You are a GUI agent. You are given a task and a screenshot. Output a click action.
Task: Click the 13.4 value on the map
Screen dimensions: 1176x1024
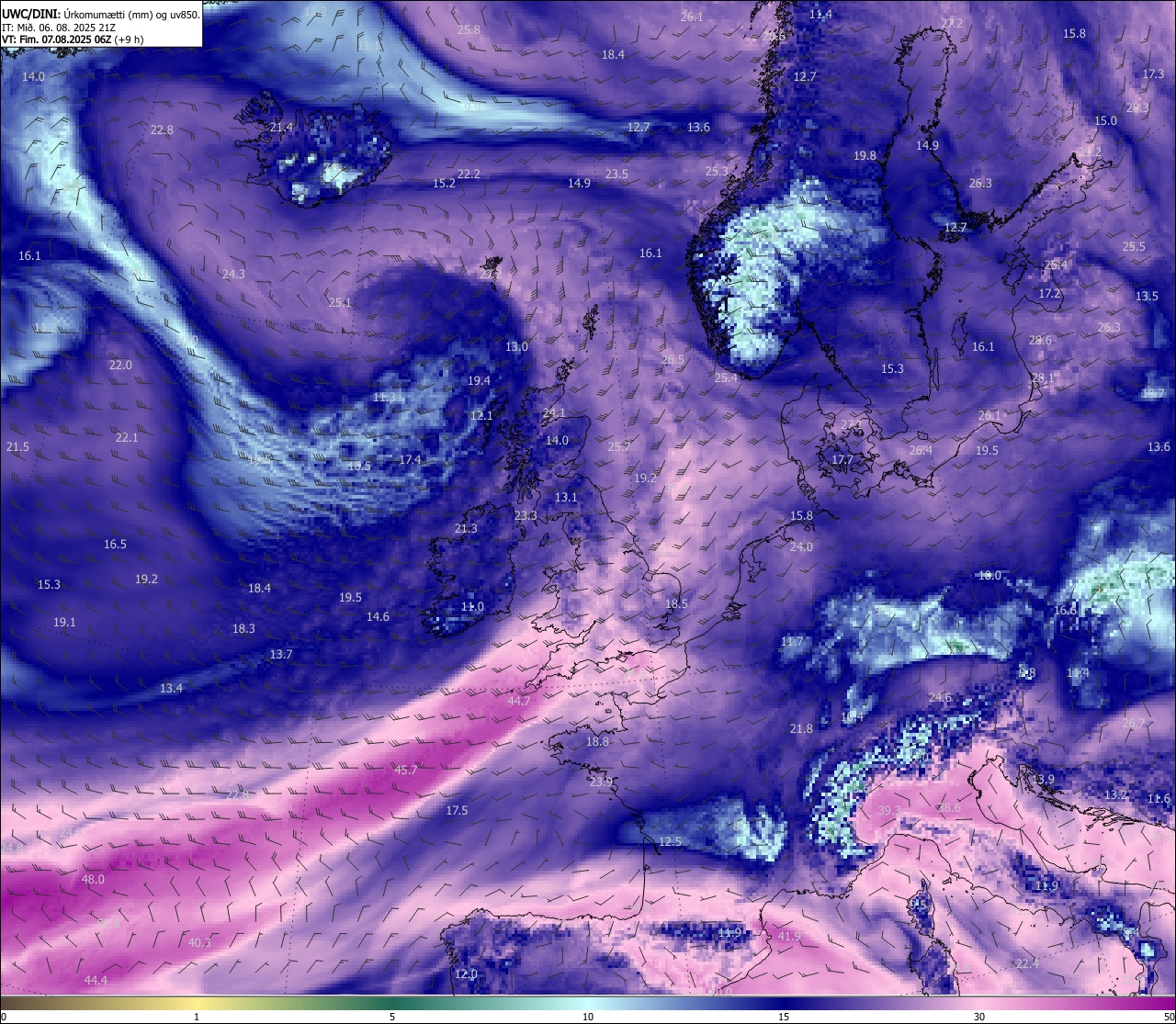point(171,689)
